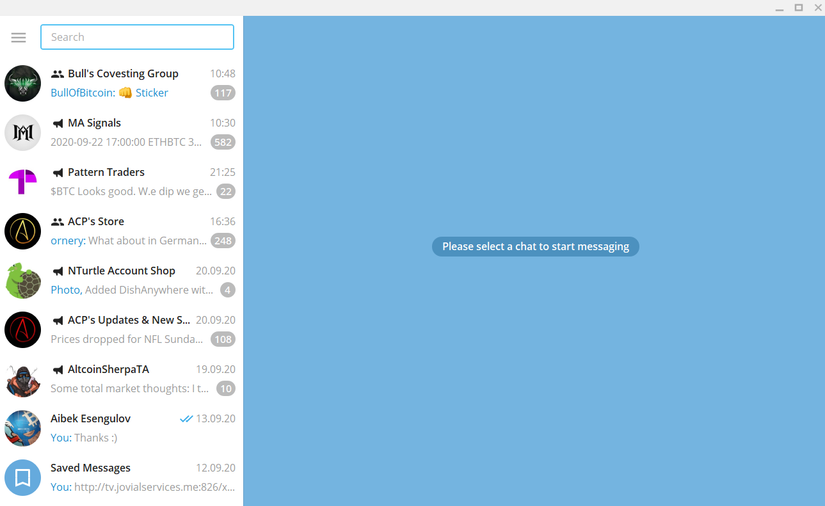
Task: Click the 108 unread badge
Action: (x=223, y=339)
